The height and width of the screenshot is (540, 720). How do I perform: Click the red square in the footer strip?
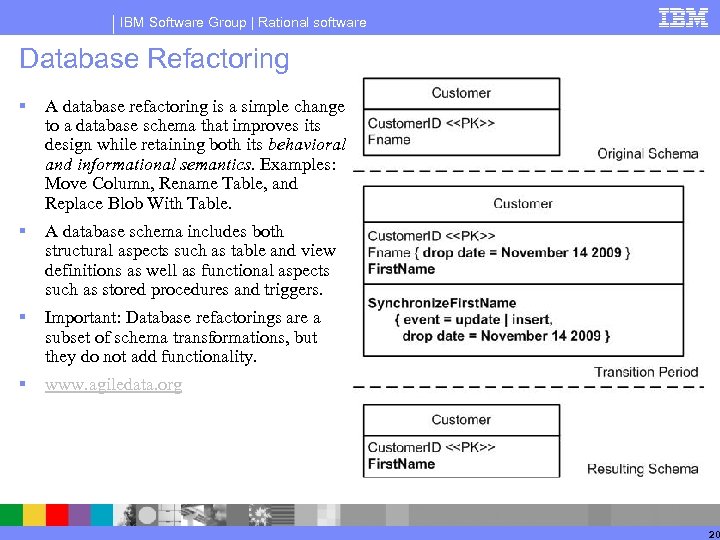[57, 515]
